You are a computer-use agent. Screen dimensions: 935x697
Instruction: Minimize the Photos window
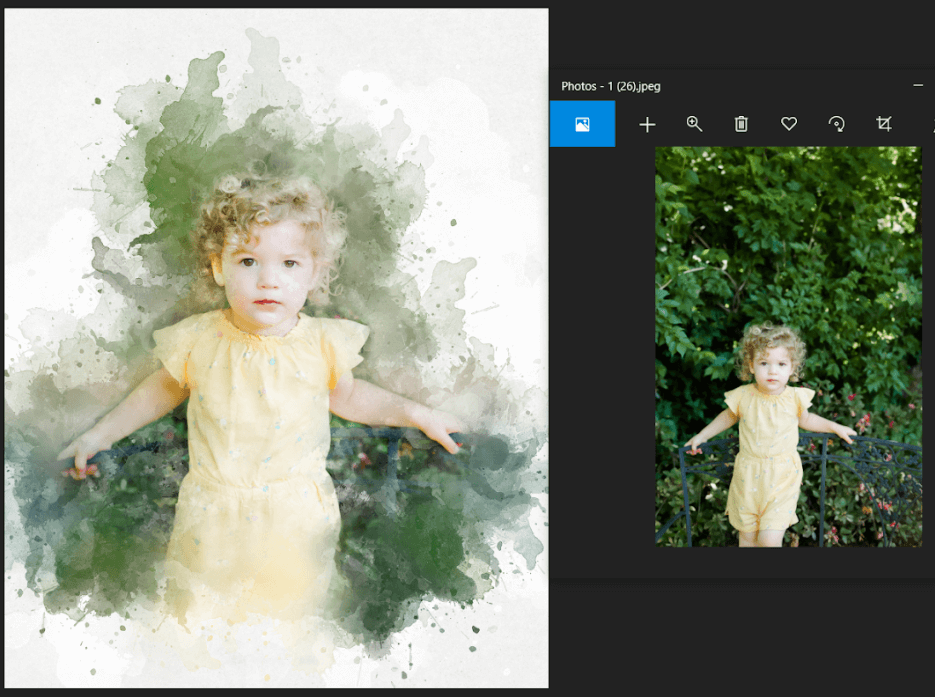(x=918, y=86)
